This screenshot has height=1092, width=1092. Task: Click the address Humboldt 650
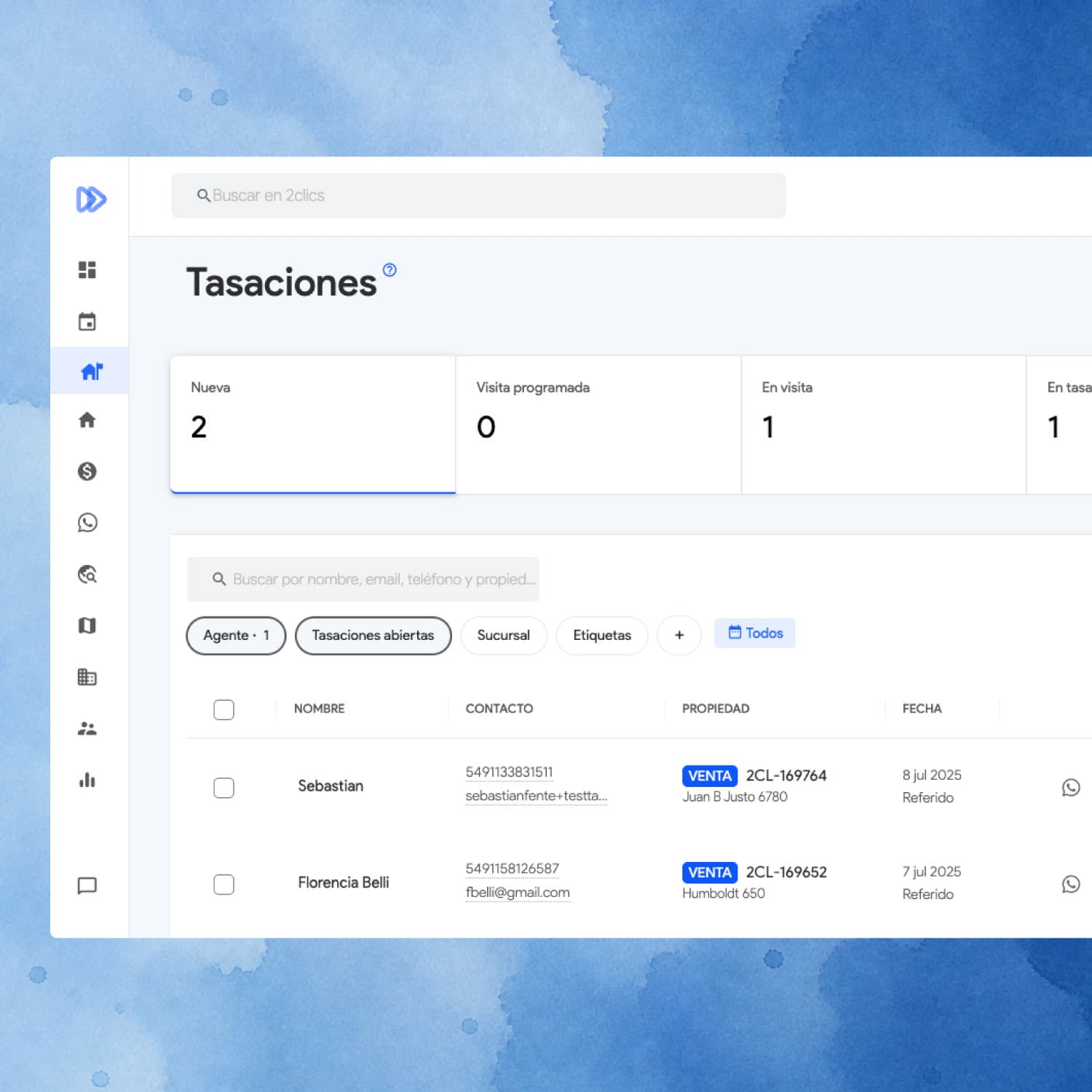coord(724,894)
